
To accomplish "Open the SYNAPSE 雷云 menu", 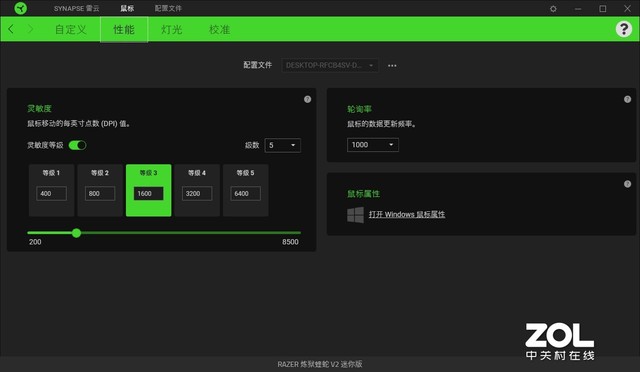I will [x=76, y=8].
